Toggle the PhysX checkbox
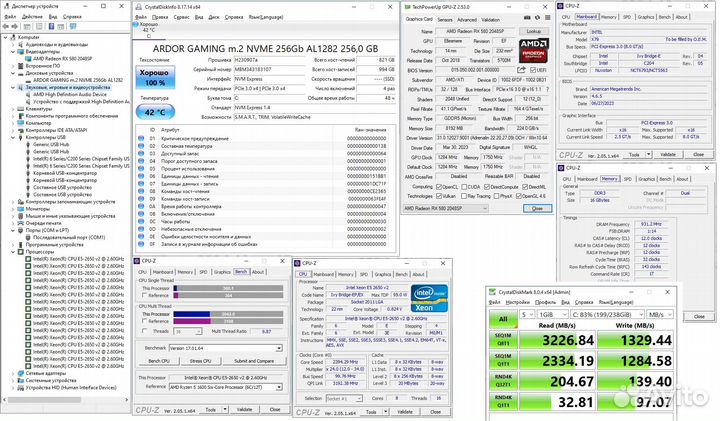720x421 pixels. point(496,196)
